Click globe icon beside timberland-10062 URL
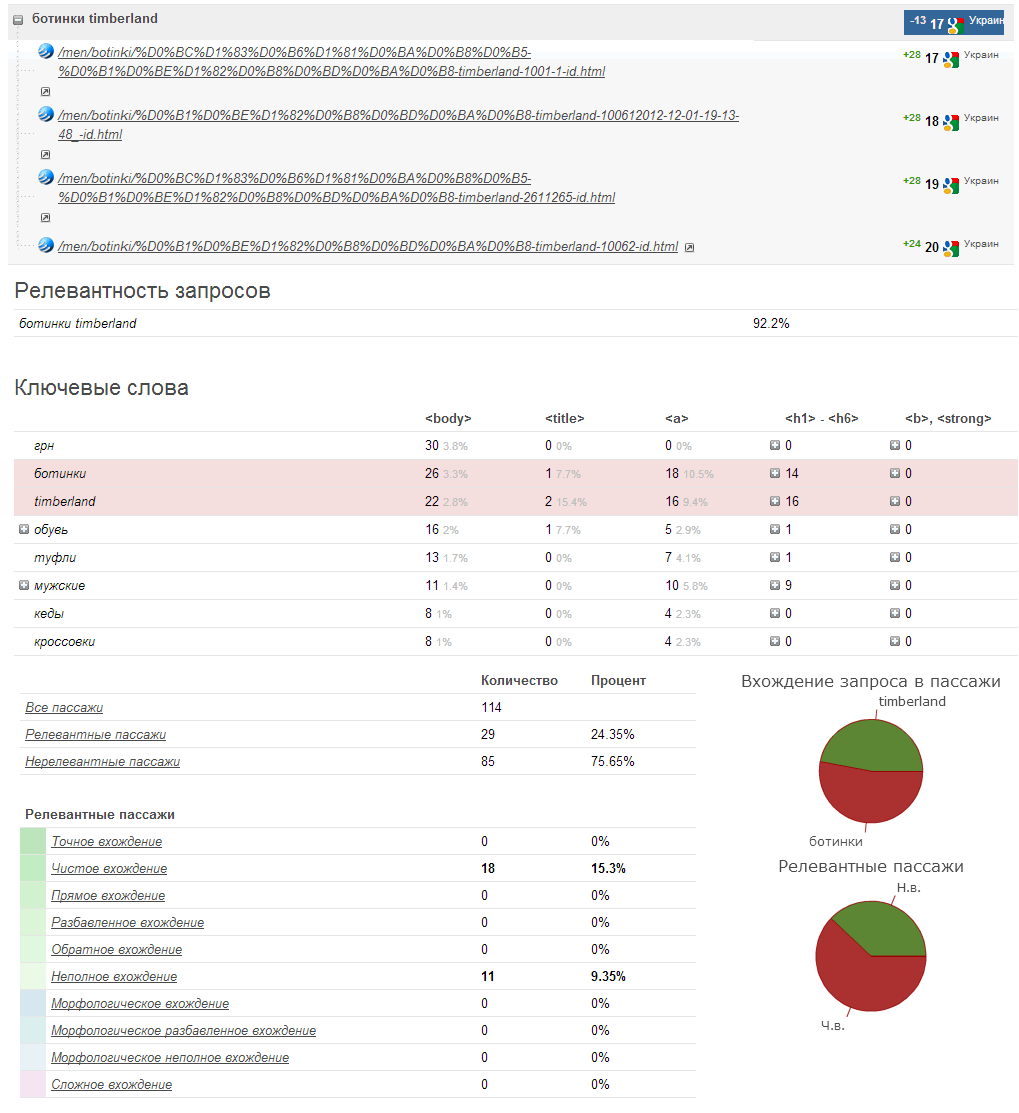This screenshot has height=1113, width=1019. 46,245
